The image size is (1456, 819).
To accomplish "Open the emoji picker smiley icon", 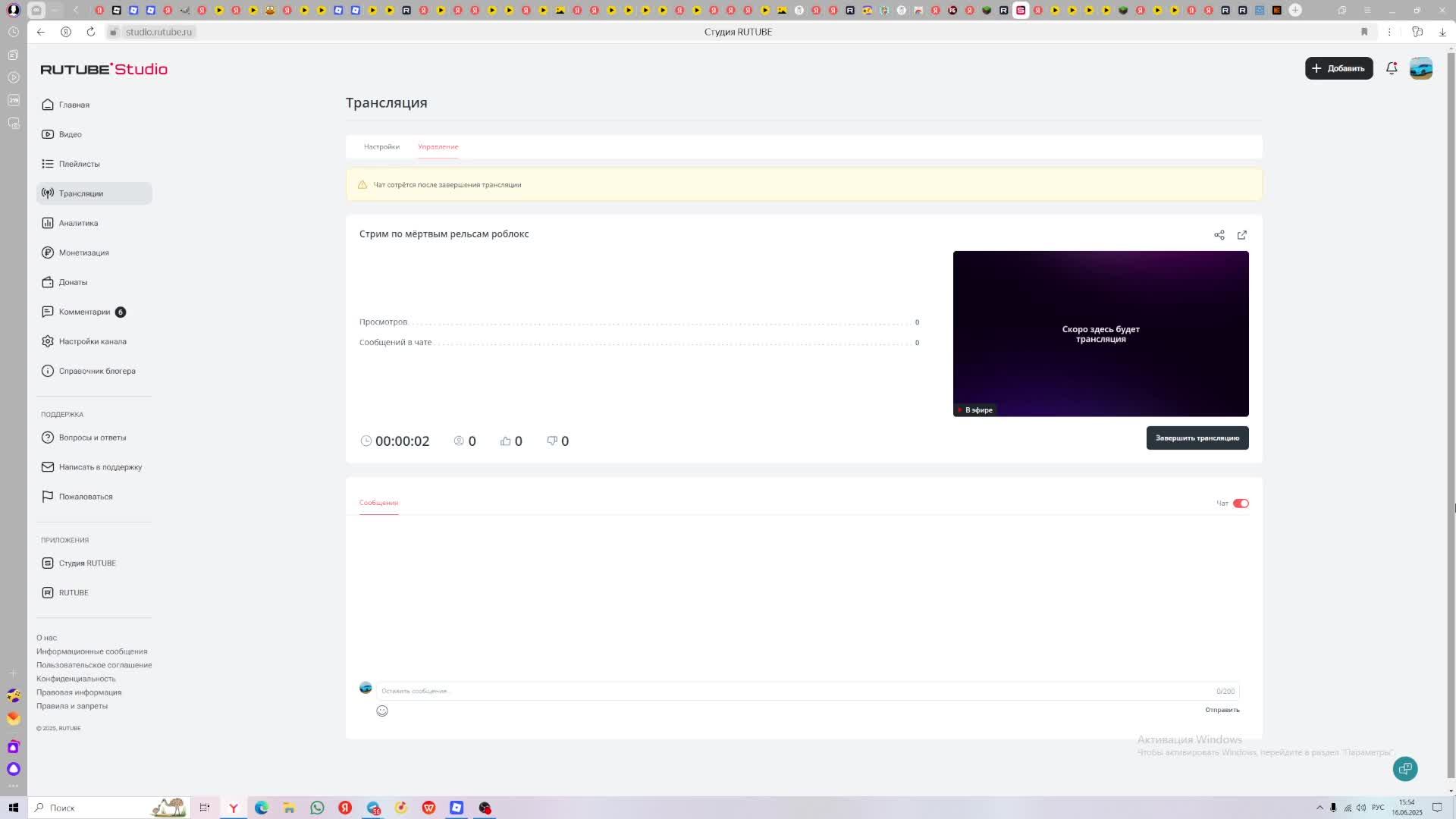I will tap(382, 711).
